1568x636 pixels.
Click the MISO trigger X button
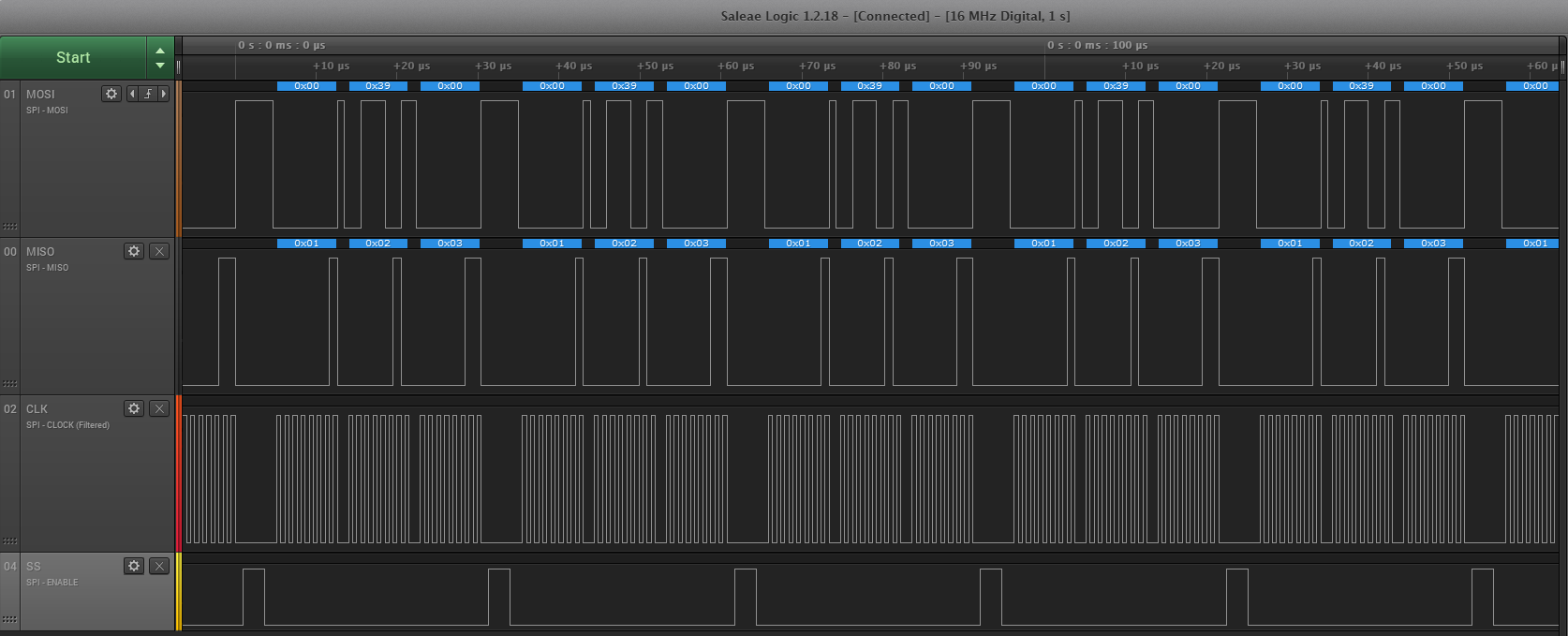coord(159,251)
